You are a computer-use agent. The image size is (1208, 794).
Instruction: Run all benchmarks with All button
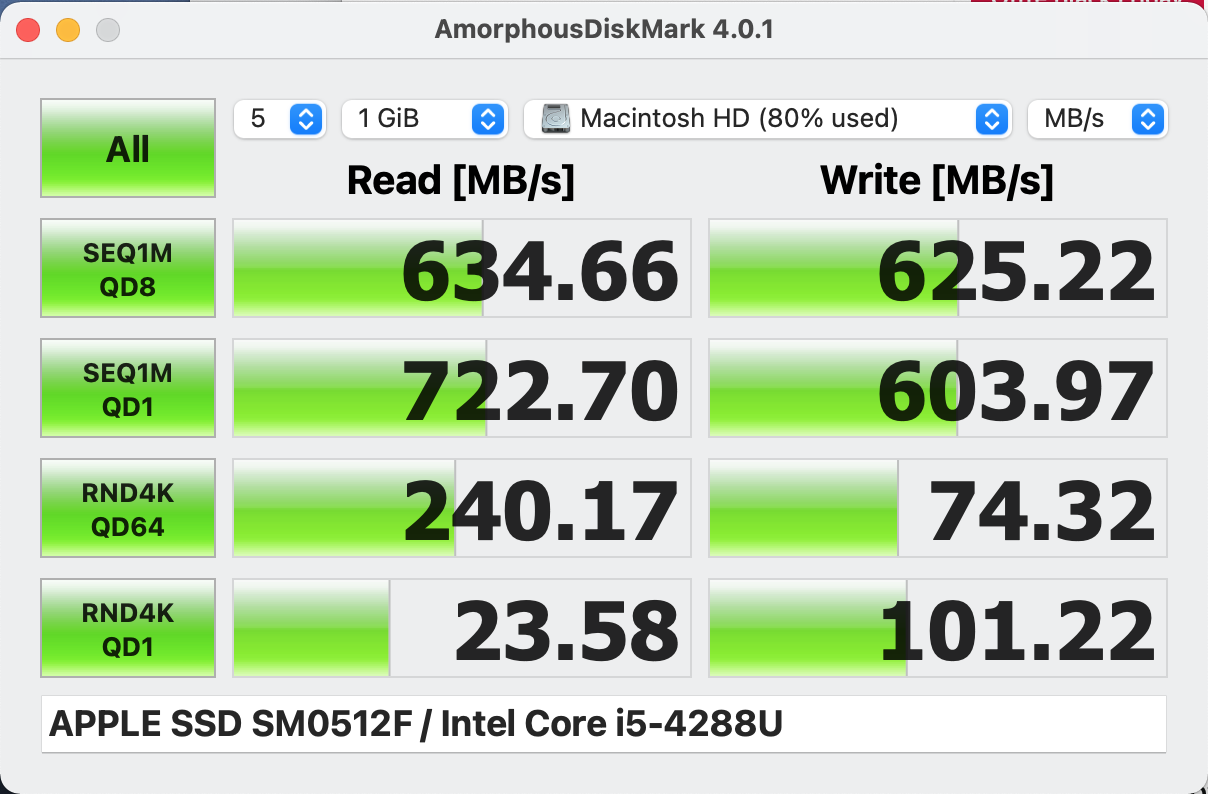point(128,148)
